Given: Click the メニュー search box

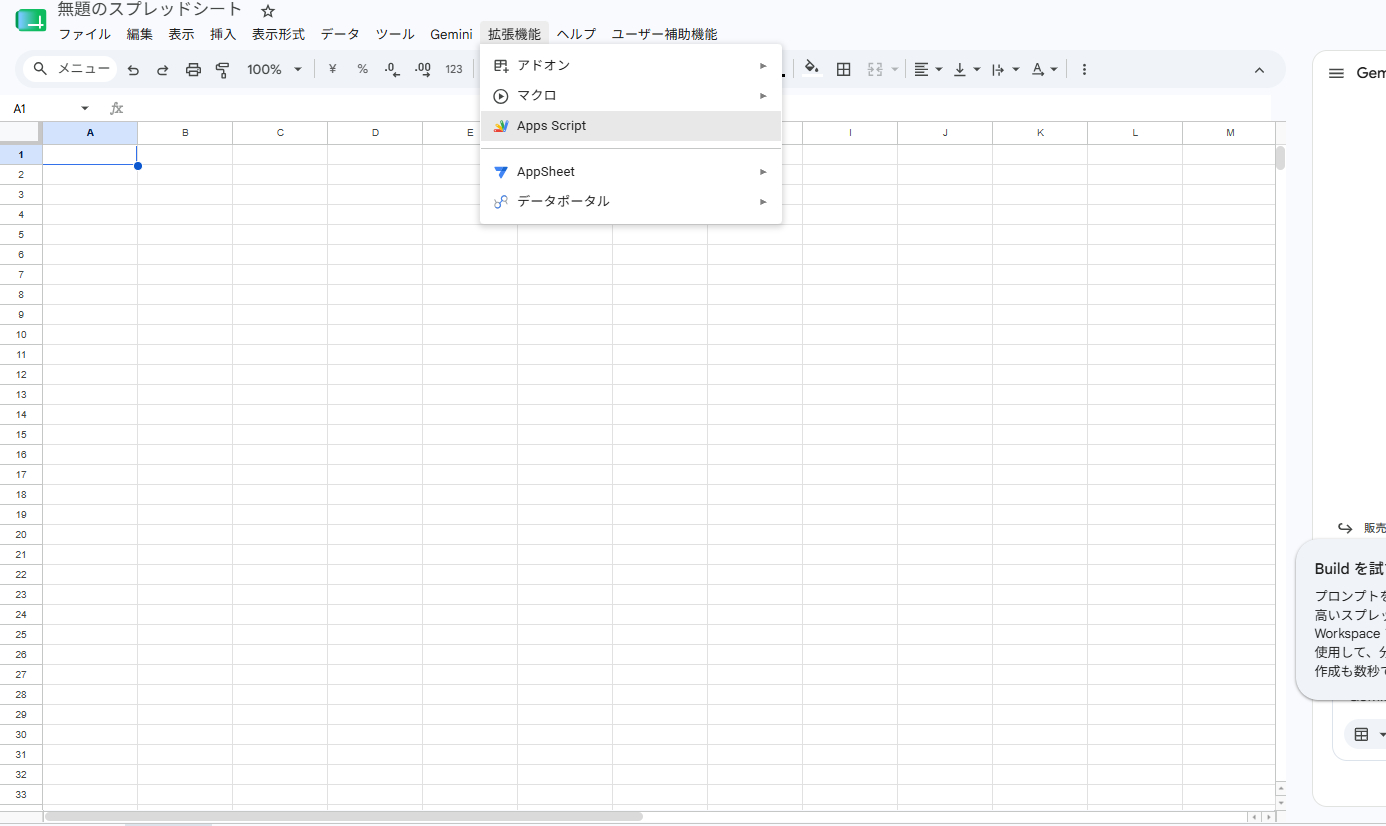Looking at the screenshot, I should [x=70, y=69].
